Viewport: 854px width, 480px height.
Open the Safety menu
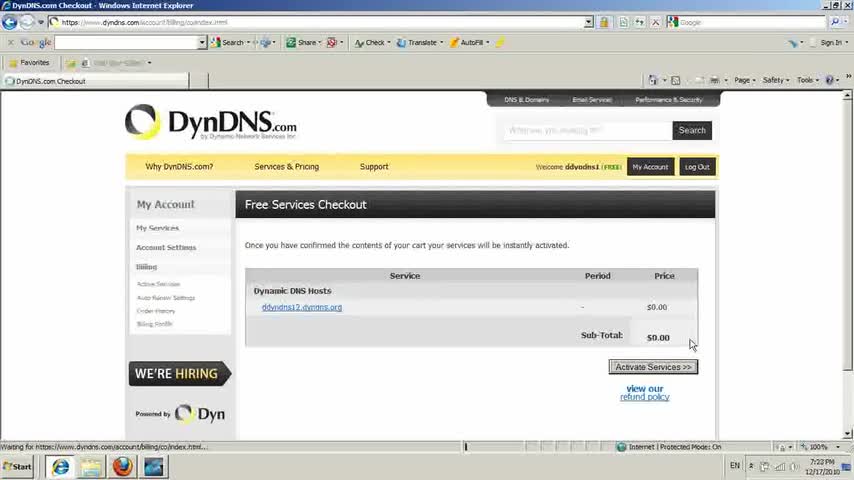776,80
